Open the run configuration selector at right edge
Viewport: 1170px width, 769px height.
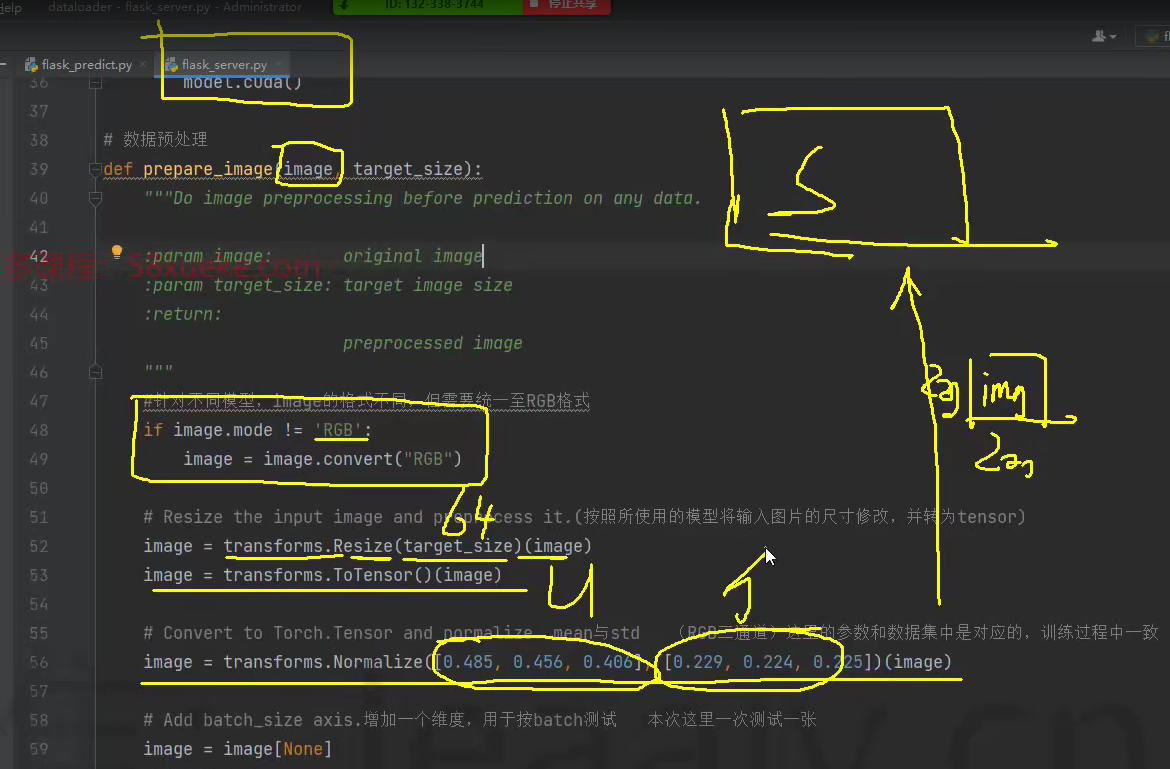[x=1153, y=37]
